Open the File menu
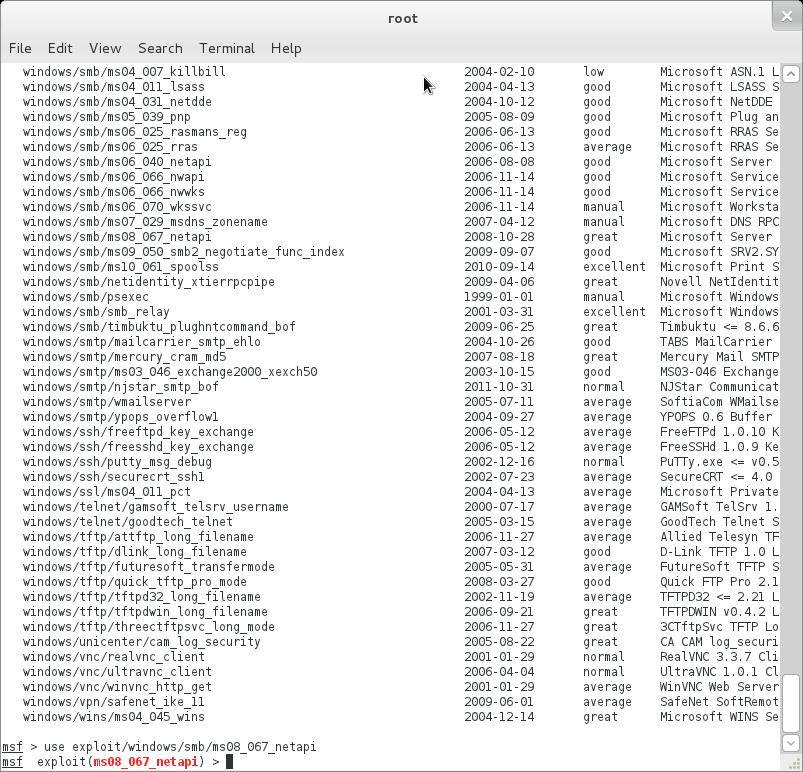The image size is (803, 772). pos(20,48)
